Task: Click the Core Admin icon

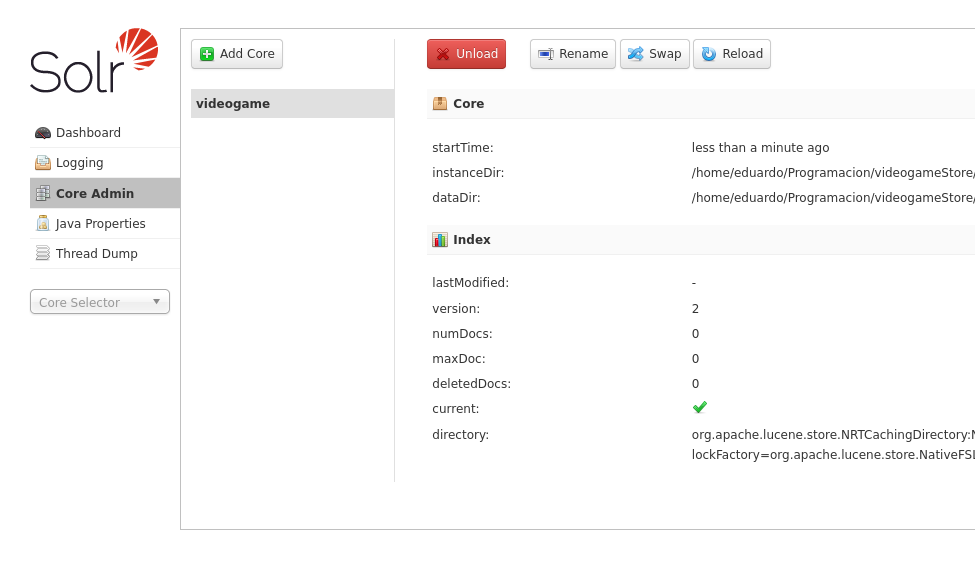Action: (x=43, y=194)
